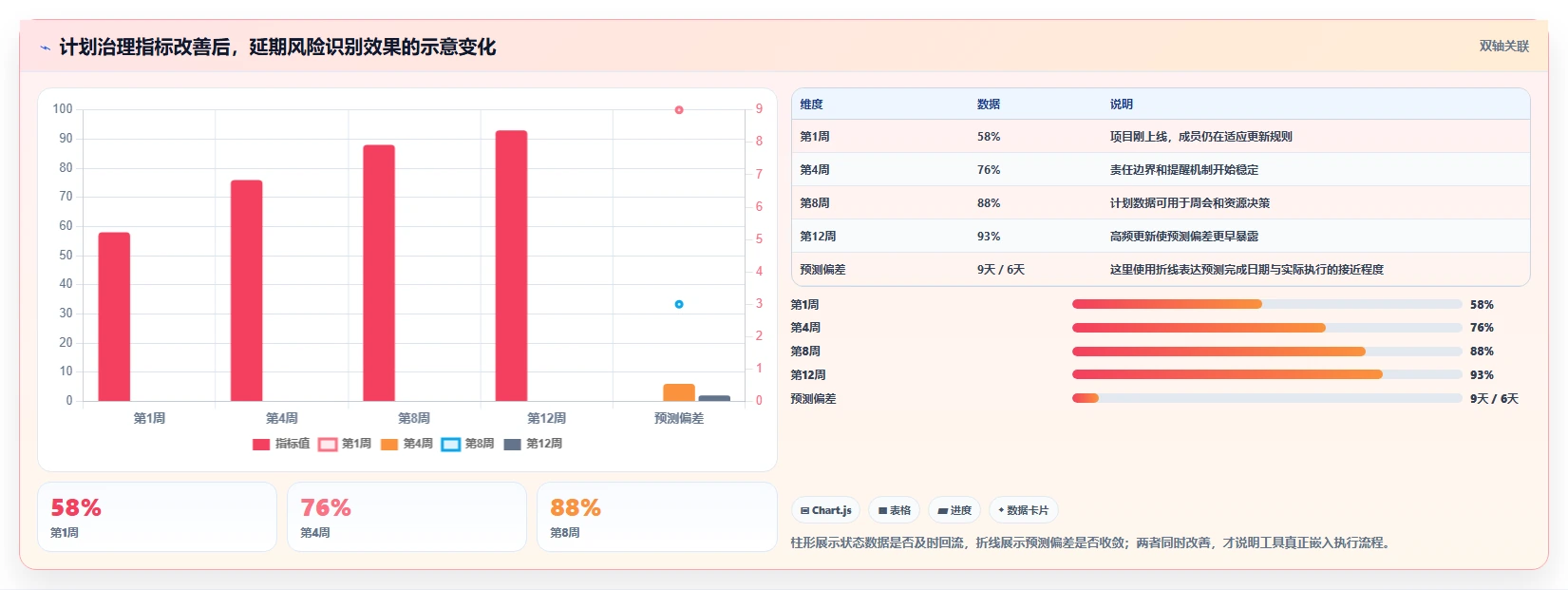The width and height of the screenshot is (1568, 590).
Task: Click the 预测偏差 x-axis label in the chart
Action: click(679, 418)
